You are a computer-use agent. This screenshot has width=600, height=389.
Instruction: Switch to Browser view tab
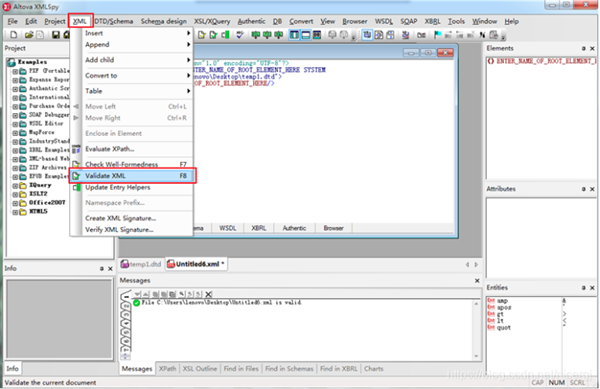pyautogui.click(x=333, y=228)
